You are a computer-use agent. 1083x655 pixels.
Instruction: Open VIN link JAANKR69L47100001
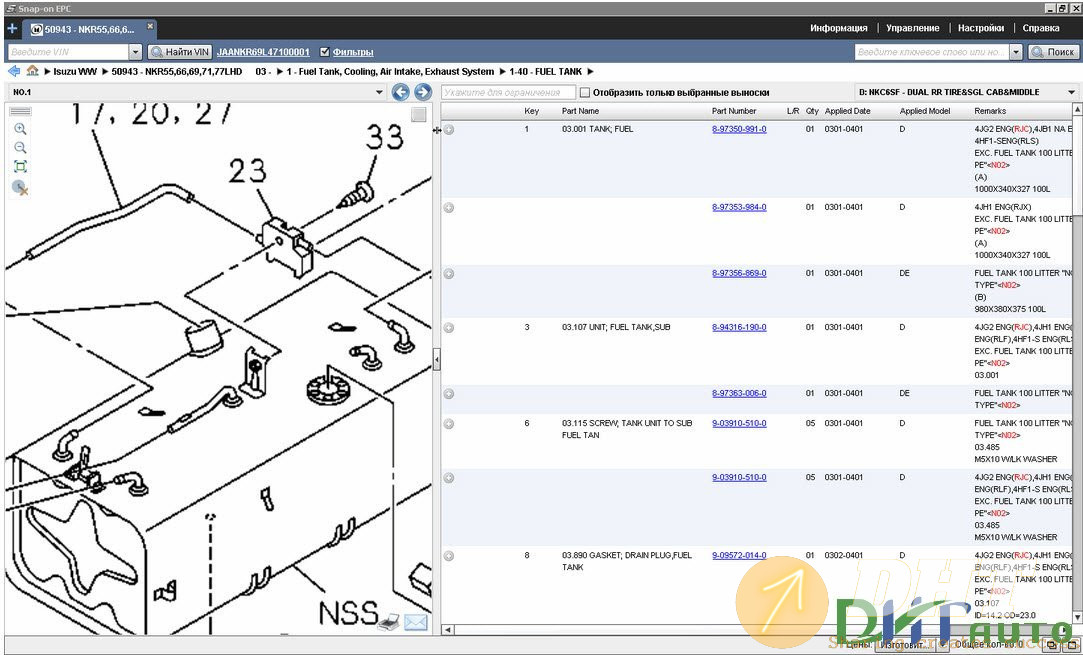pyautogui.click(x=263, y=52)
